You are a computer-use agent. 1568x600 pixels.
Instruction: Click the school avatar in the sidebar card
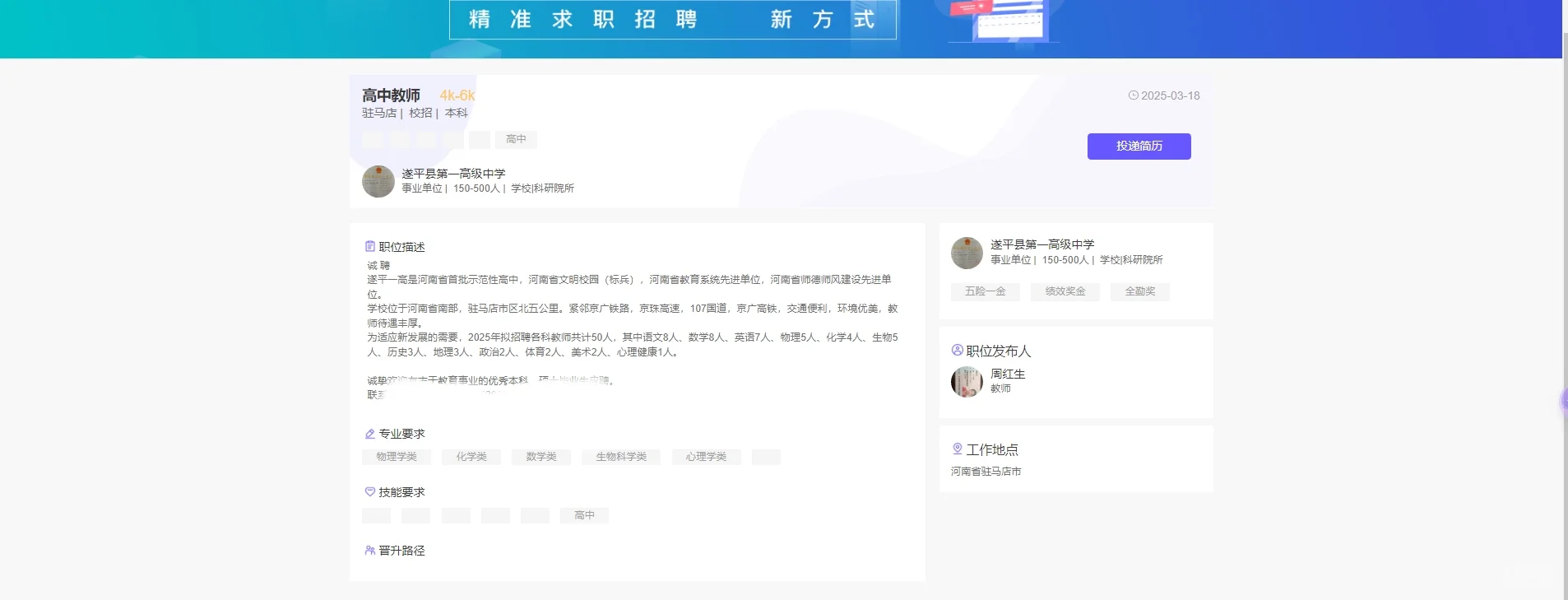[967, 253]
